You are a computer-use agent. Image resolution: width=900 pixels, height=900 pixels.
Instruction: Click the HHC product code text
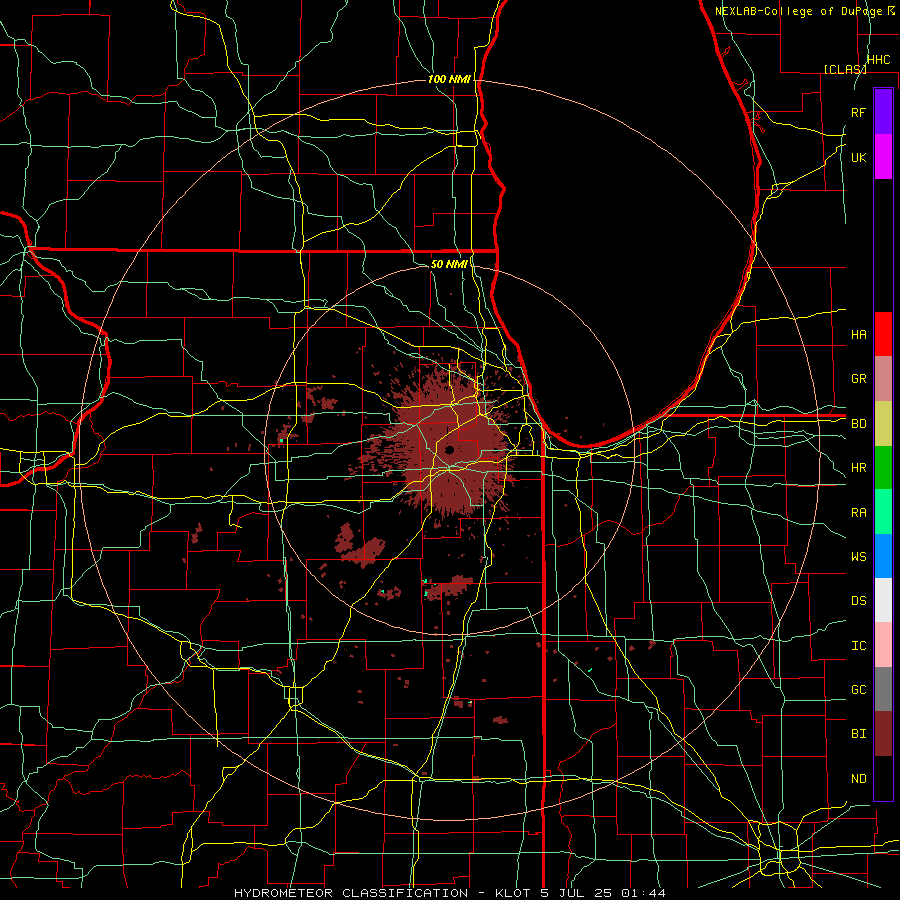pos(878,60)
